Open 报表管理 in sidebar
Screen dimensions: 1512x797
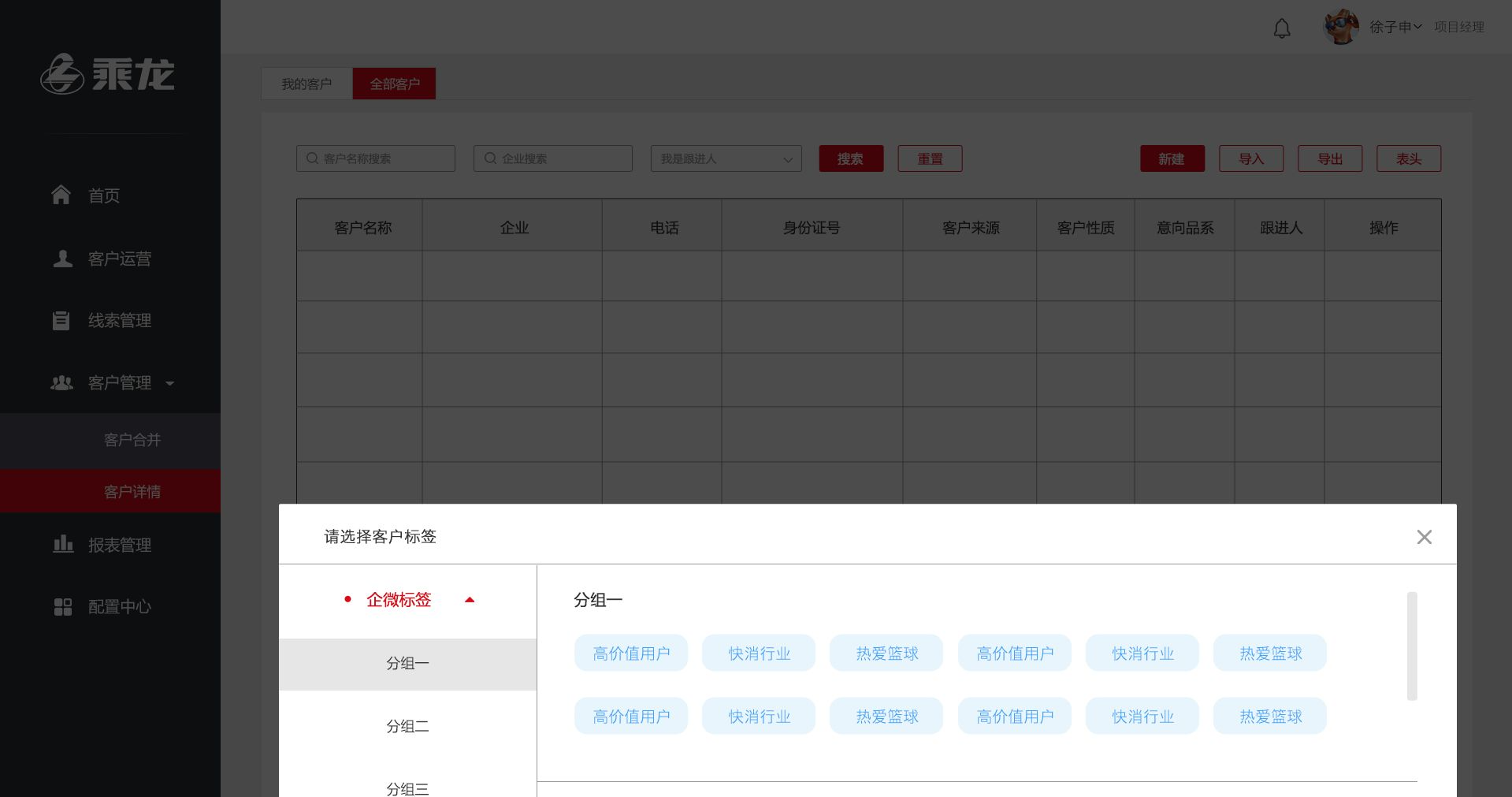[x=120, y=545]
